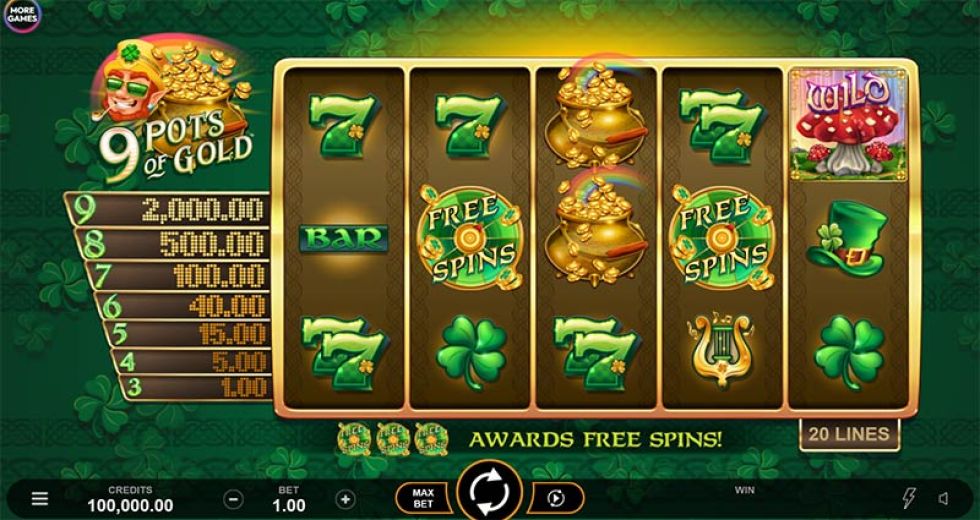Click the Max Bet button
The width and height of the screenshot is (980, 520).
click(423, 498)
